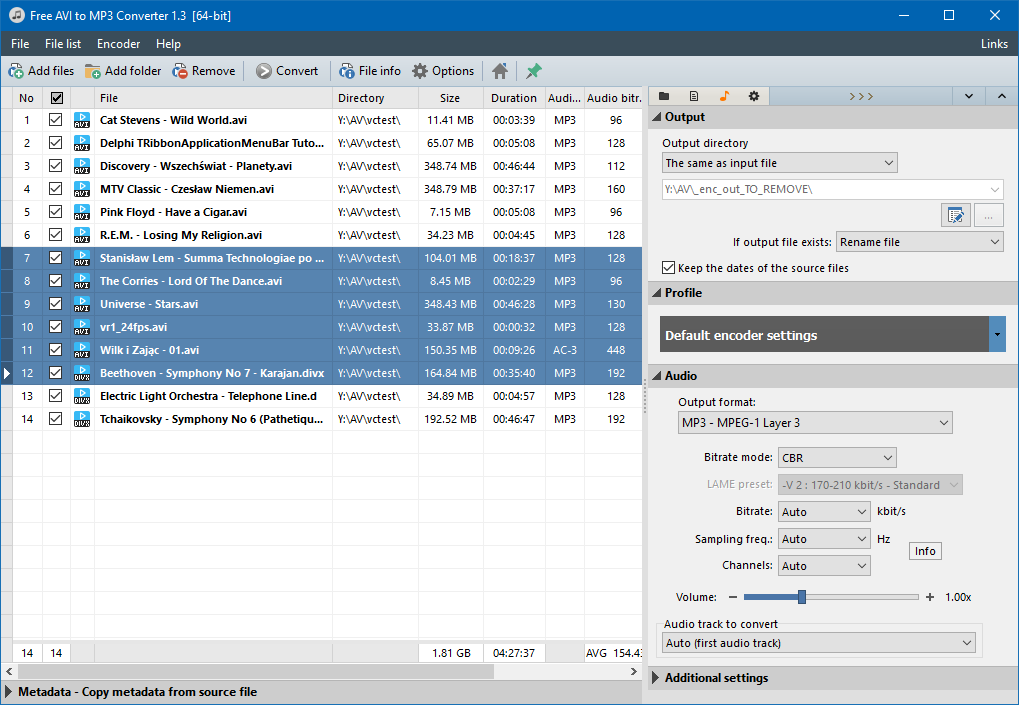Toggle checkbox for vr1_24fps.avi
Viewport: 1019px width, 705px height.
(x=56, y=327)
